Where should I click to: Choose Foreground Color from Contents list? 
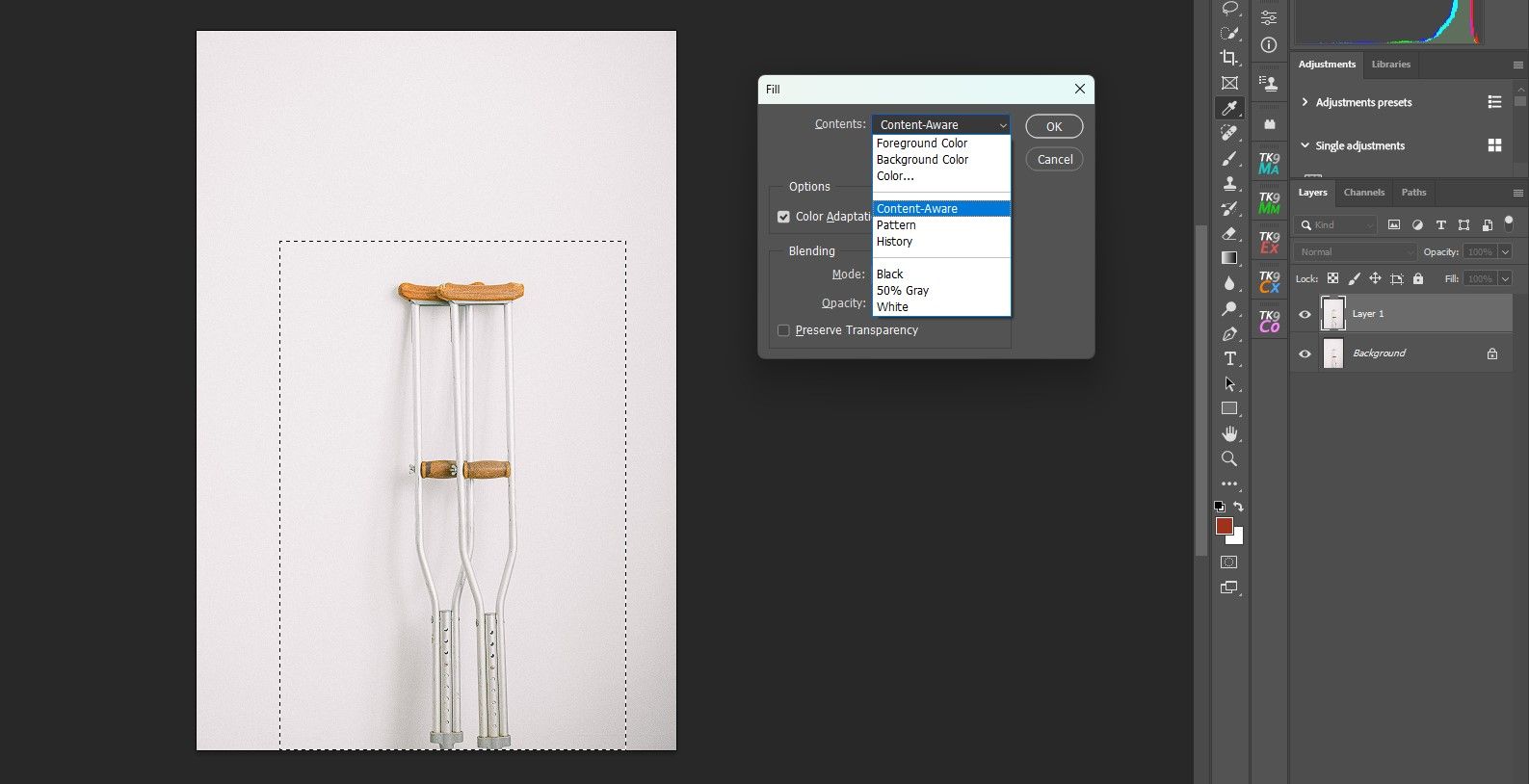941,144
